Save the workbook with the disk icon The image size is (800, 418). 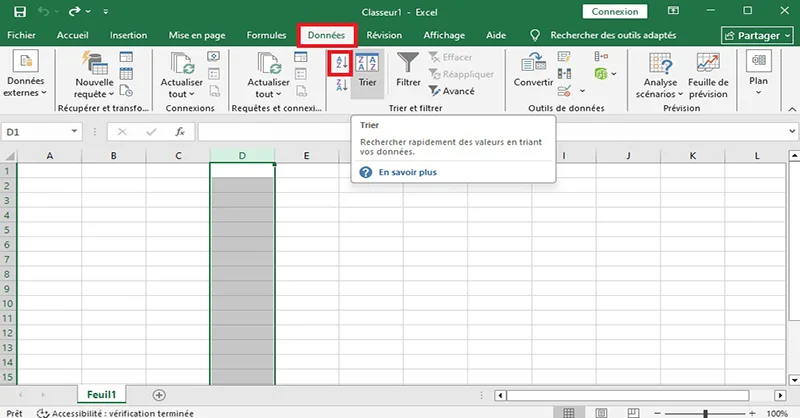pos(19,12)
